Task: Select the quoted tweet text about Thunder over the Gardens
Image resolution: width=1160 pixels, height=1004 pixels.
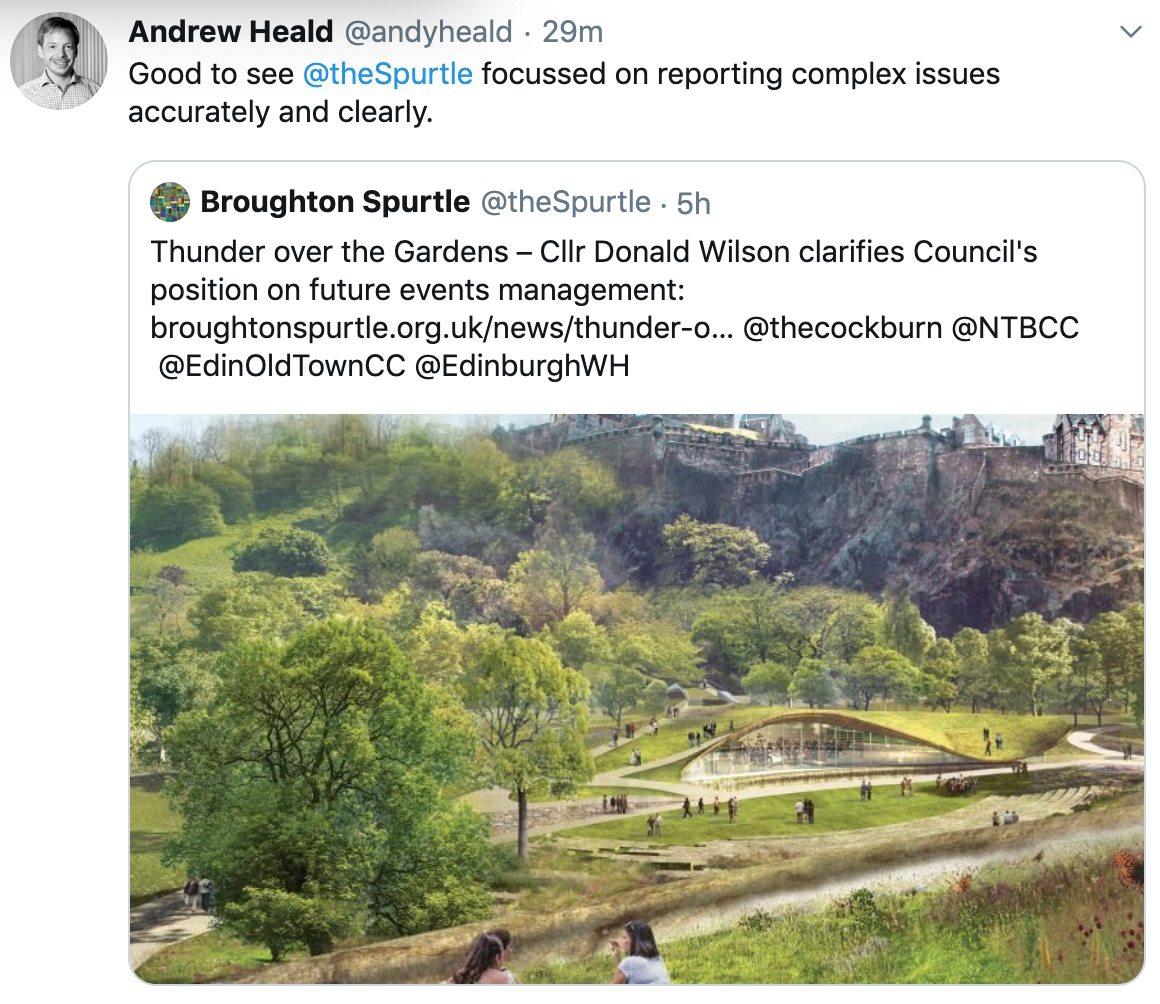Action: tap(615, 309)
